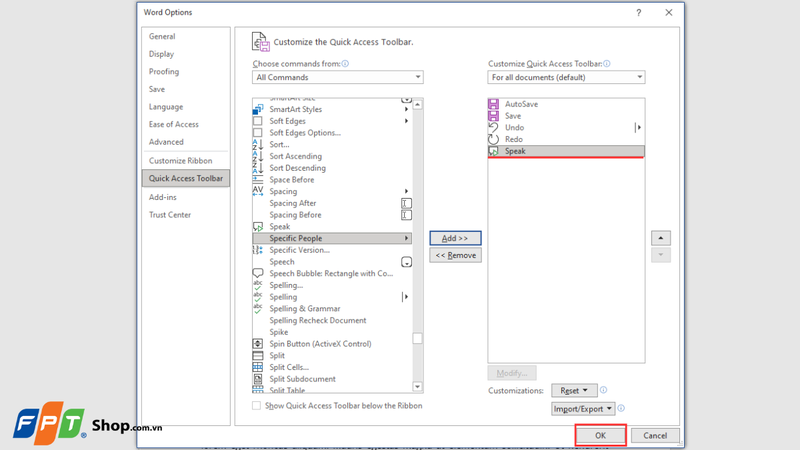
Task: Expand the SmartArt Styles submenu arrow
Action: pyautogui.click(x=407, y=109)
